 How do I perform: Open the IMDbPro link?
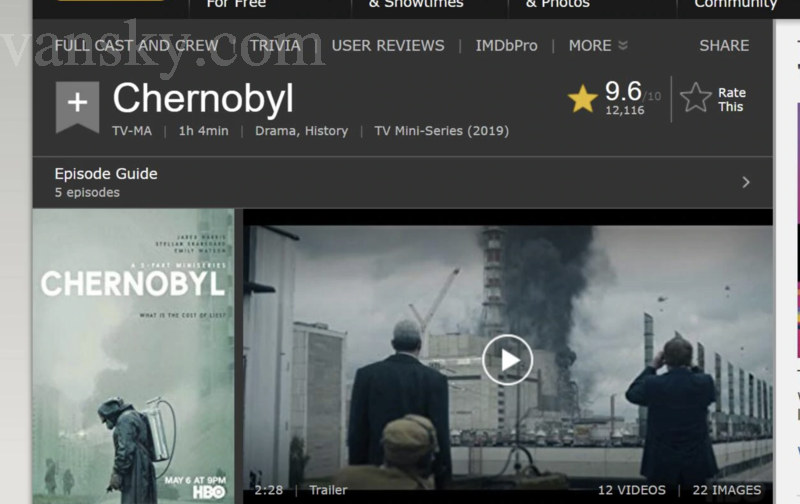tap(506, 45)
